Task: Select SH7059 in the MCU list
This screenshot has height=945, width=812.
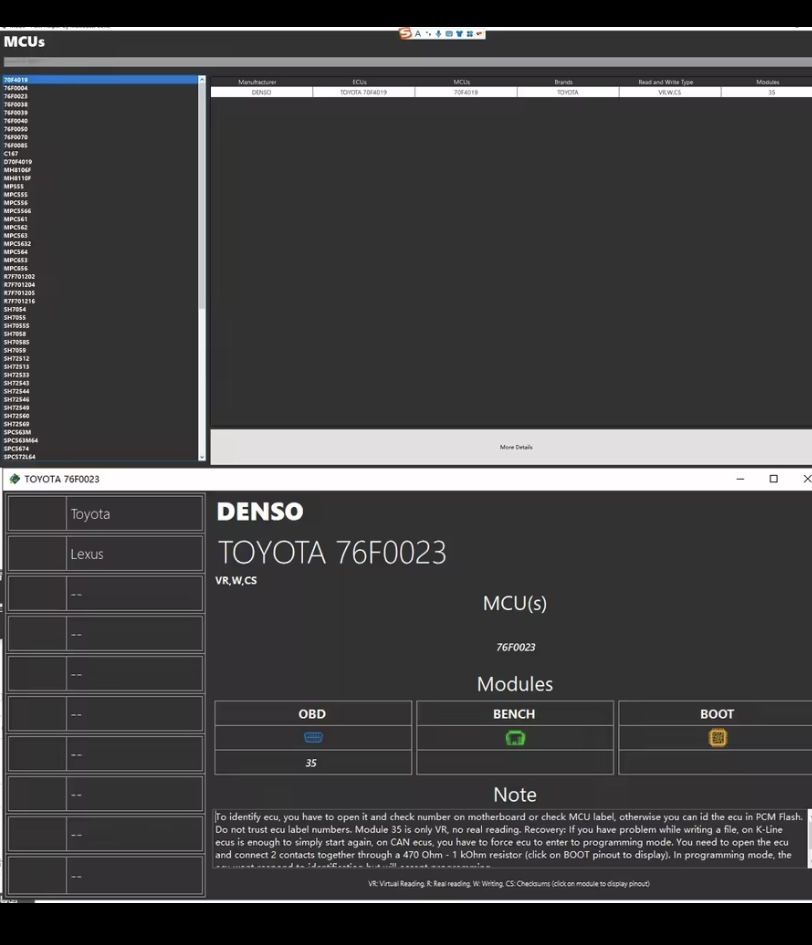Action: pyautogui.click(x=15, y=350)
